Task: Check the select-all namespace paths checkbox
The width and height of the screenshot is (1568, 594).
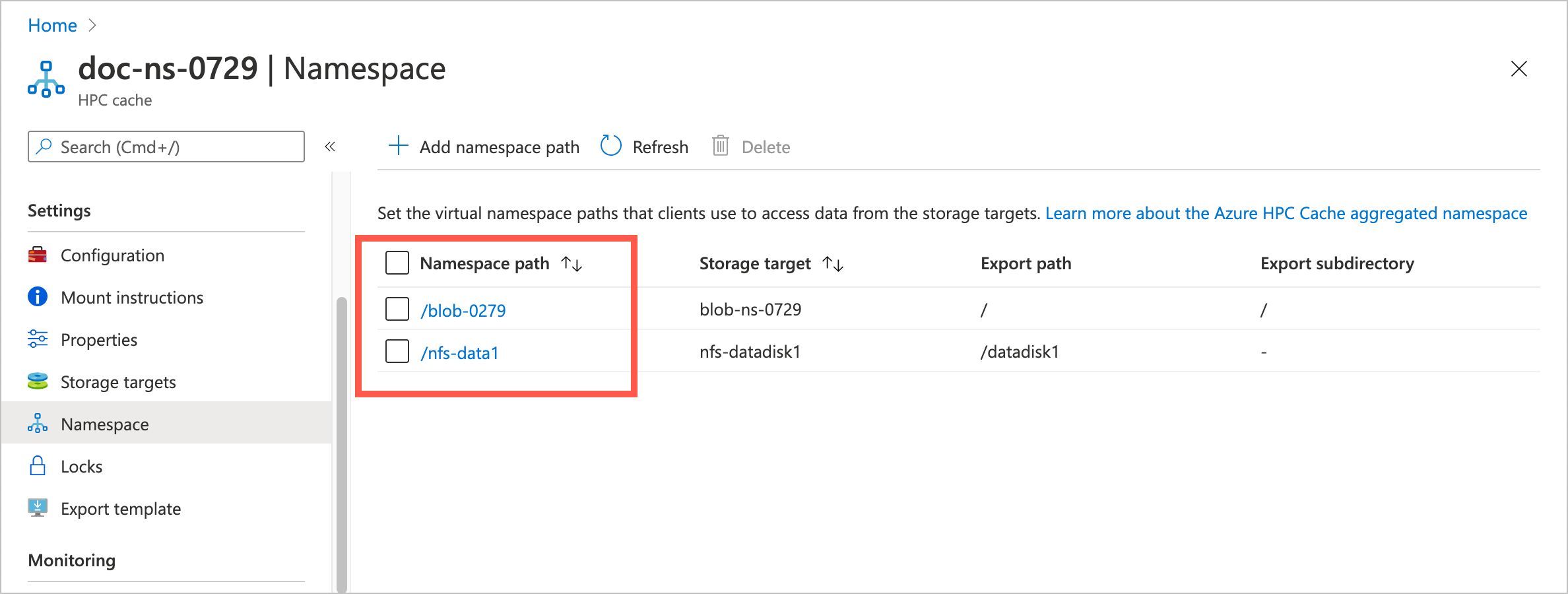Action: (397, 262)
